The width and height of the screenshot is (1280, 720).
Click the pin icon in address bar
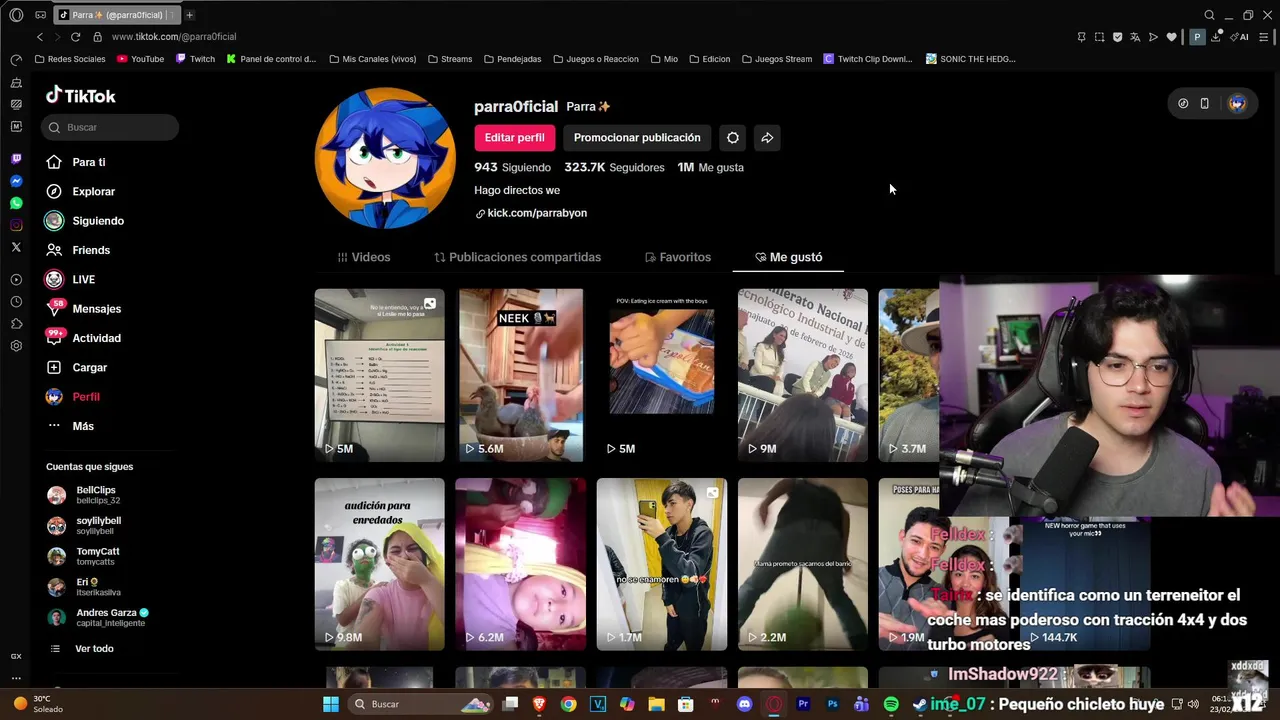click(x=1081, y=37)
